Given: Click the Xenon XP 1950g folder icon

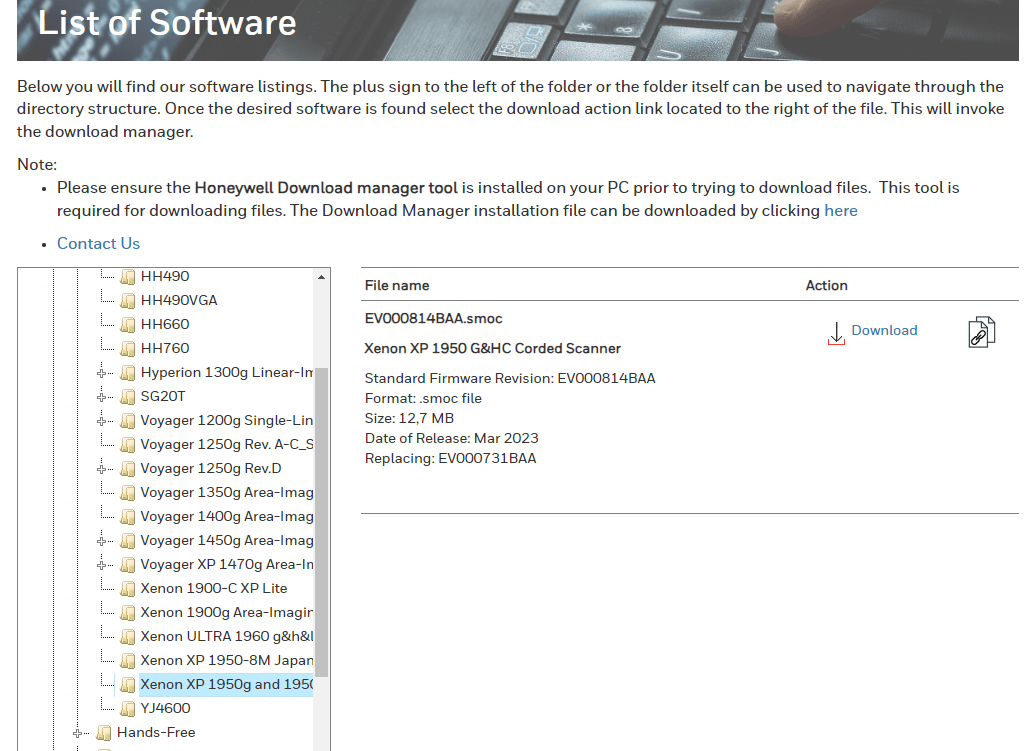Looking at the screenshot, I should tap(128, 685).
